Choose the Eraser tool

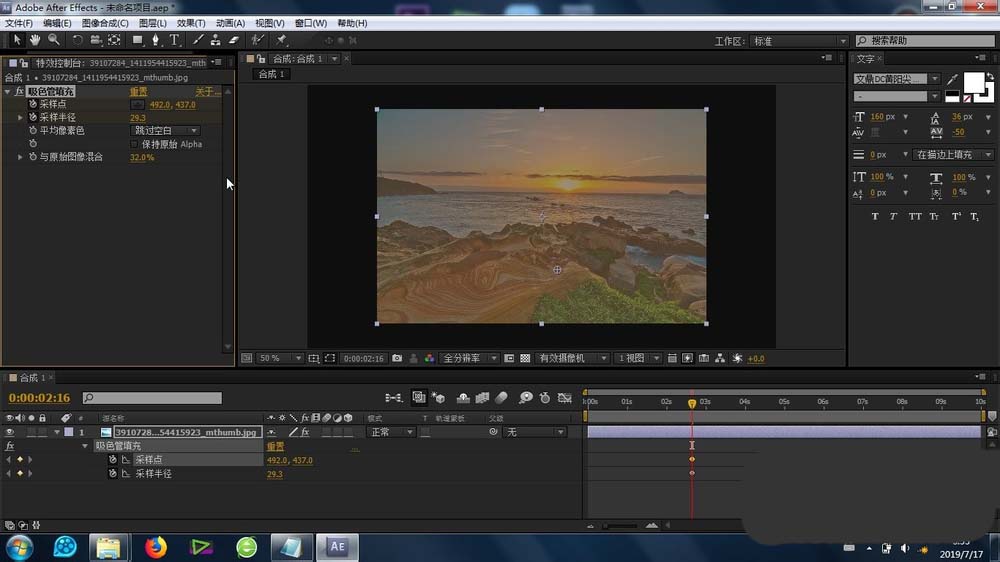point(234,40)
